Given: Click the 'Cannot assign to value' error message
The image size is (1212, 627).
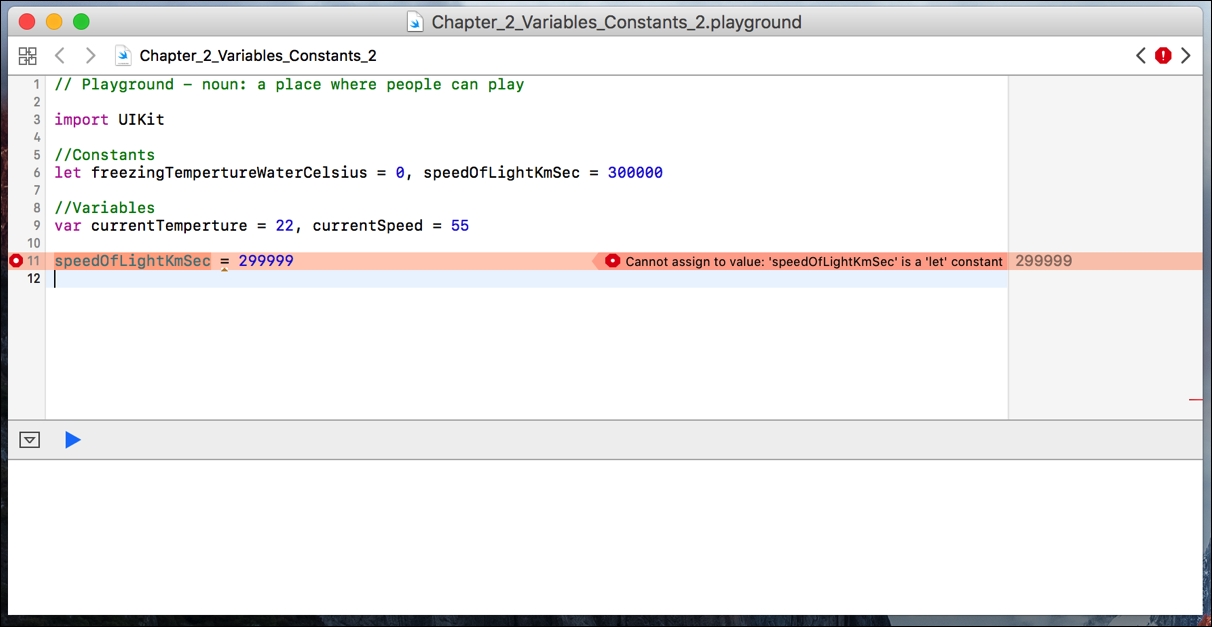Looking at the screenshot, I should tap(813, 262).
